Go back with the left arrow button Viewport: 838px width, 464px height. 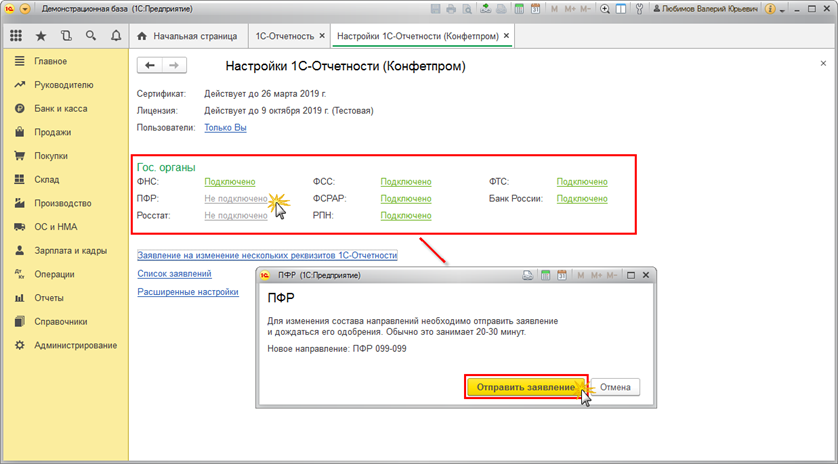(x=150, y=65)
